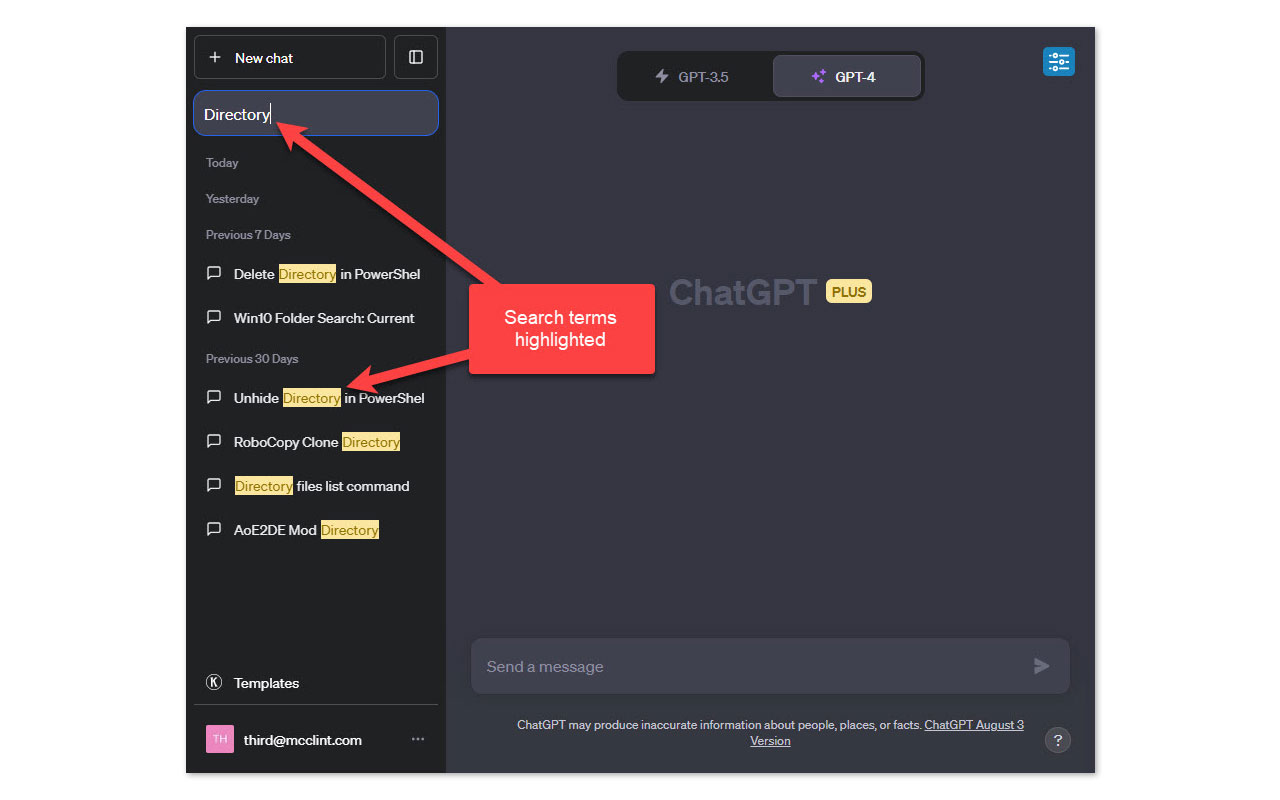The height and width of the screenshot is (800, 1280).
Task: Click the question mark help button
Action: (1058, 740)
